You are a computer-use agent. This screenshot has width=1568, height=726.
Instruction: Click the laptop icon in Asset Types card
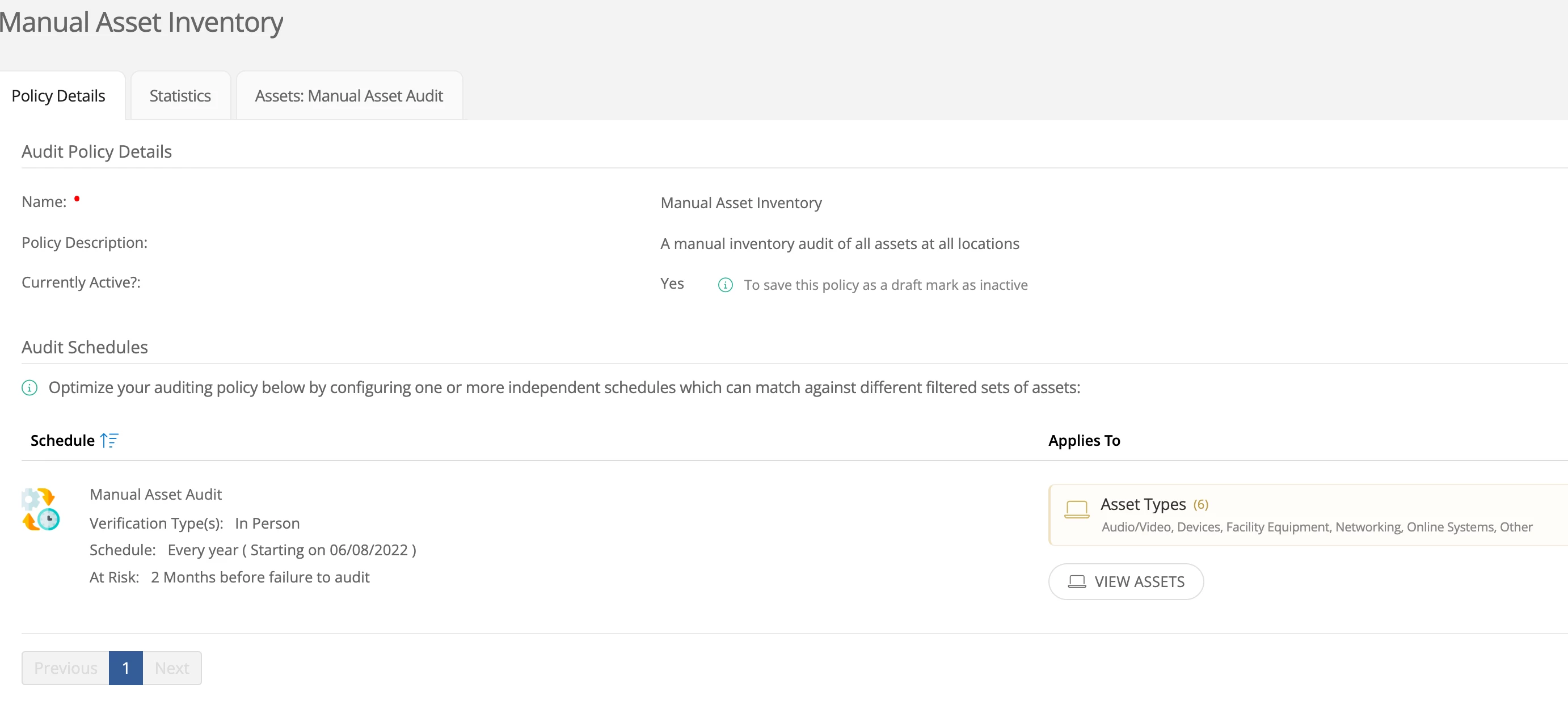[x=1076, y=509]
